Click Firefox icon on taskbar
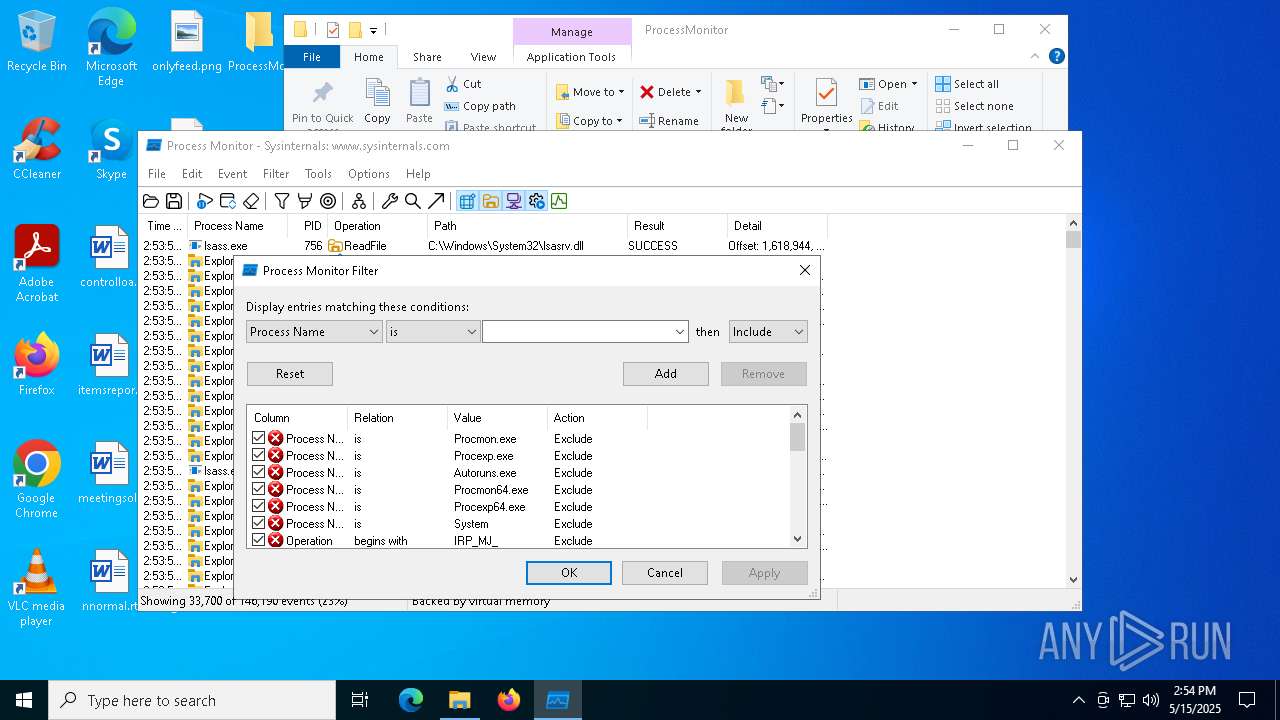Viewport: 1280px width, 720px height. click(x=509, y=700)
